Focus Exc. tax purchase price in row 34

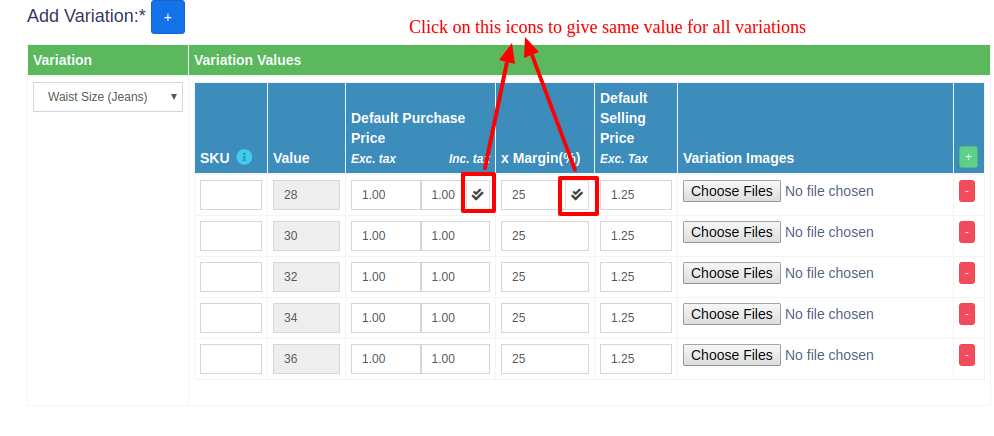(x=385, y=317)
